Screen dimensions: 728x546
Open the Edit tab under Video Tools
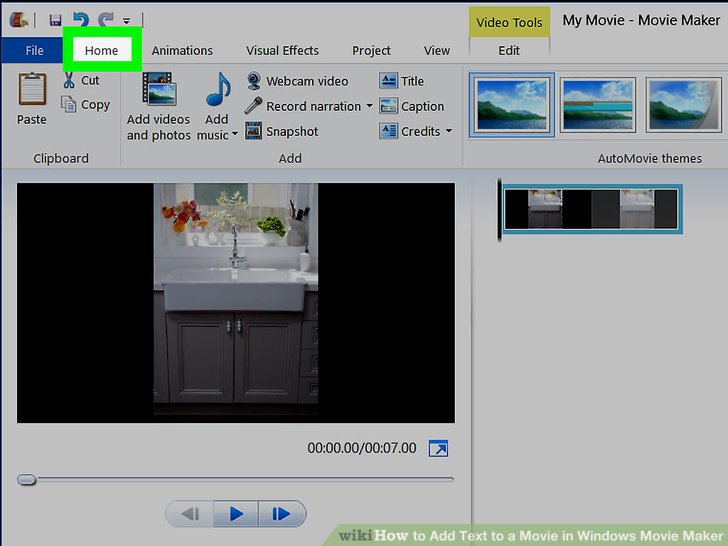pyautogui.click(x=509, y=50)
